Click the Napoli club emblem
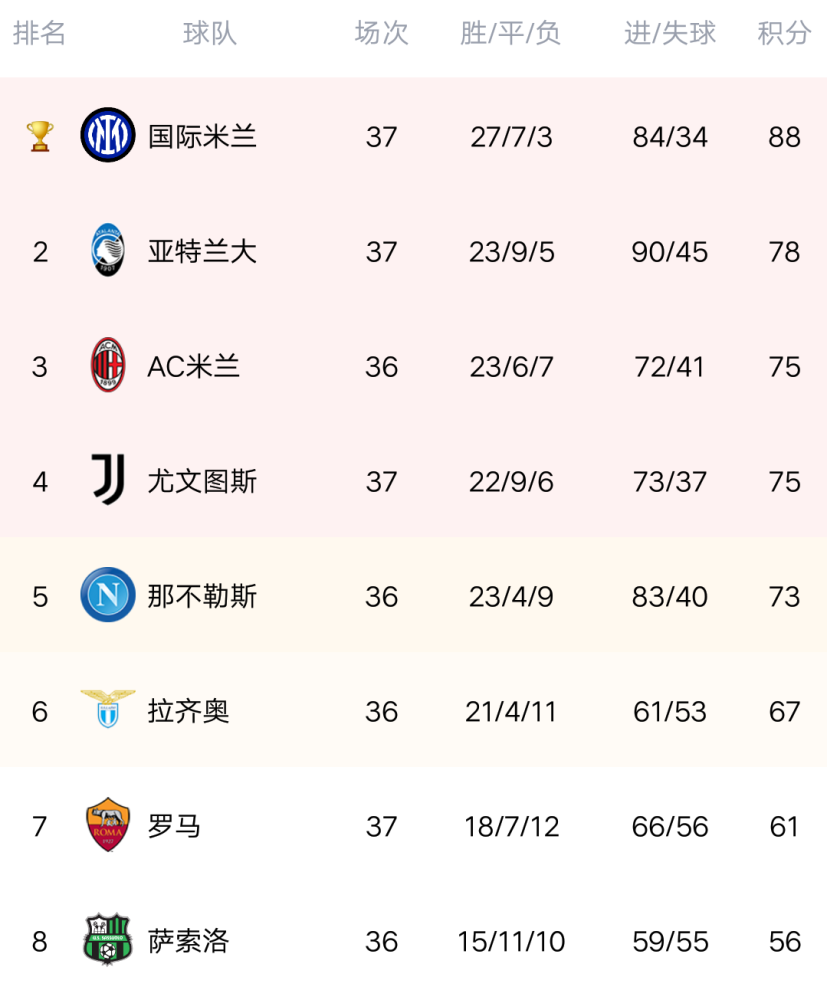Viewport: 827px width, 1000px height. coord(108,594)
